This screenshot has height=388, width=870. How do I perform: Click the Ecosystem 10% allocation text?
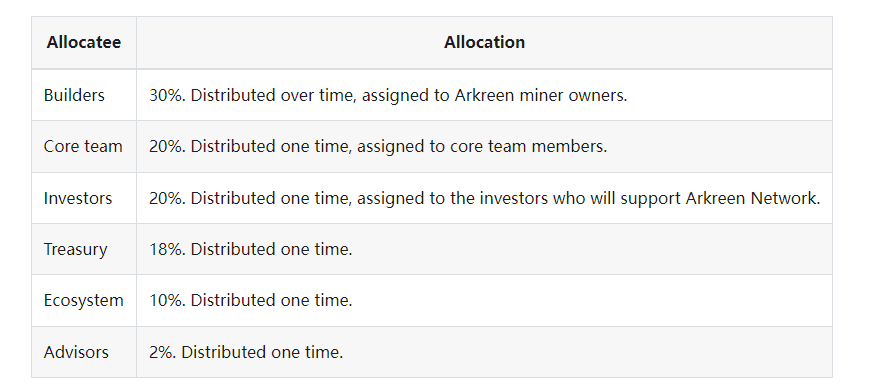(250, 300)
